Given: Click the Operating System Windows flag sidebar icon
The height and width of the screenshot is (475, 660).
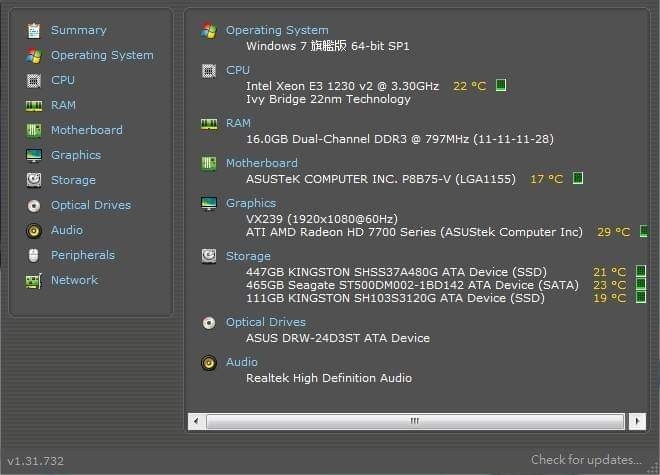Looking at the screenshot, I should (34, 56).
